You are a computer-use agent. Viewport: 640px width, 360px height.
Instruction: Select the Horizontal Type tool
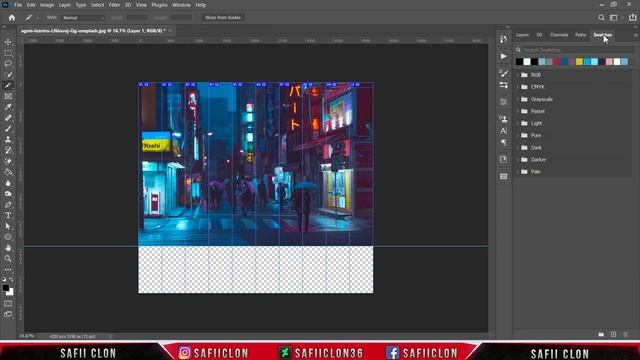[8, 215]
